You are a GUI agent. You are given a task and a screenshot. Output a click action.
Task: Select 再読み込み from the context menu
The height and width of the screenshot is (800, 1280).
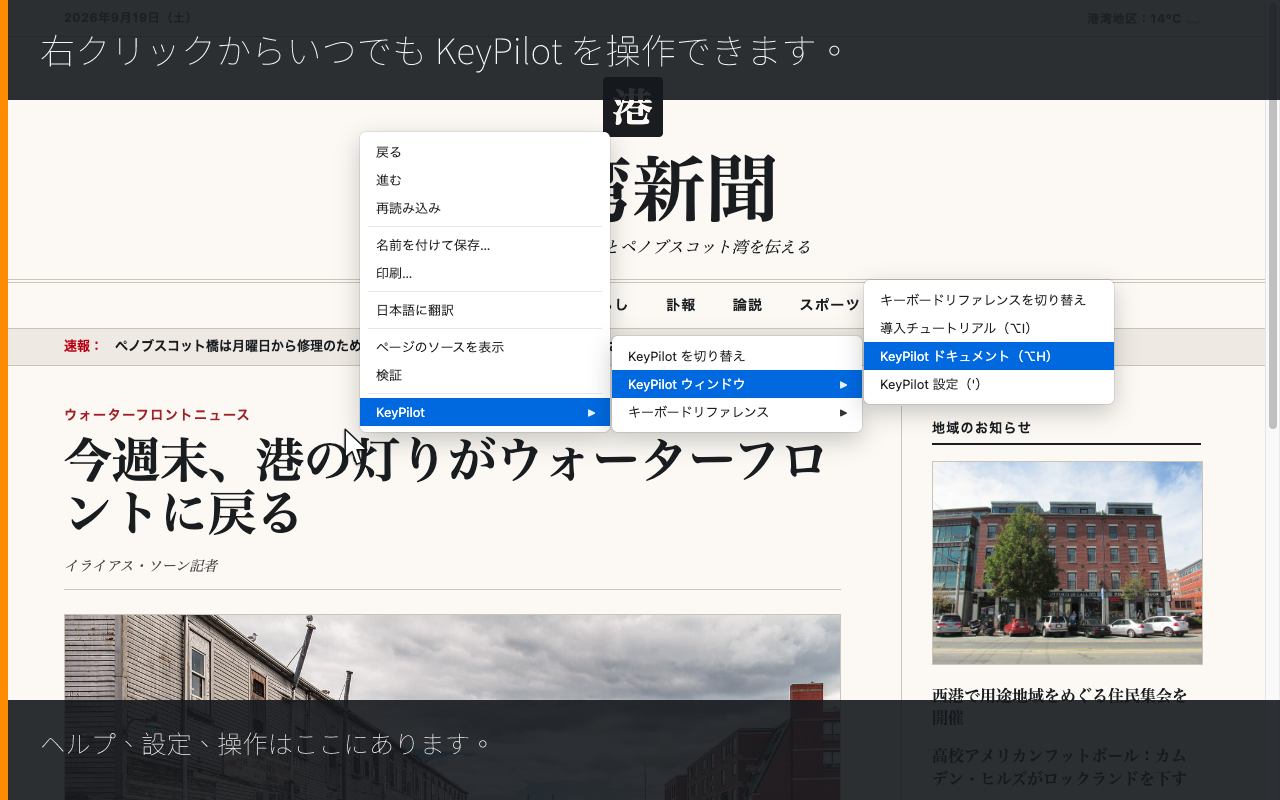485,208
